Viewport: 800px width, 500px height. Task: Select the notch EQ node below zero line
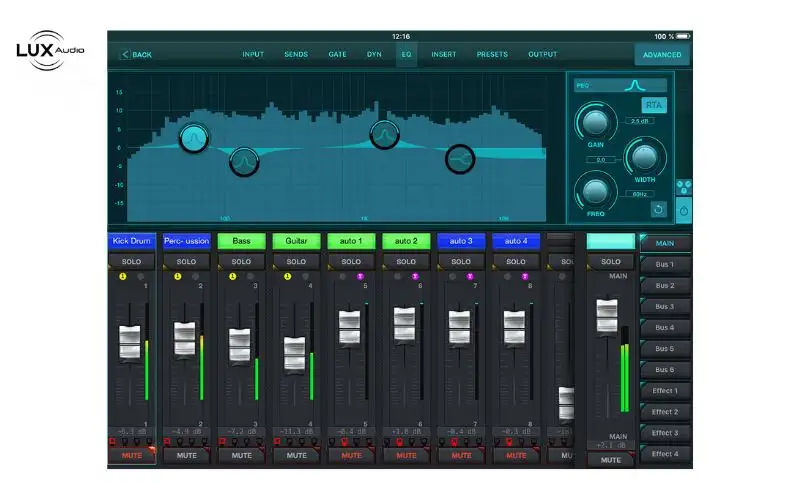pyautogui.click(x=244, y=161)
